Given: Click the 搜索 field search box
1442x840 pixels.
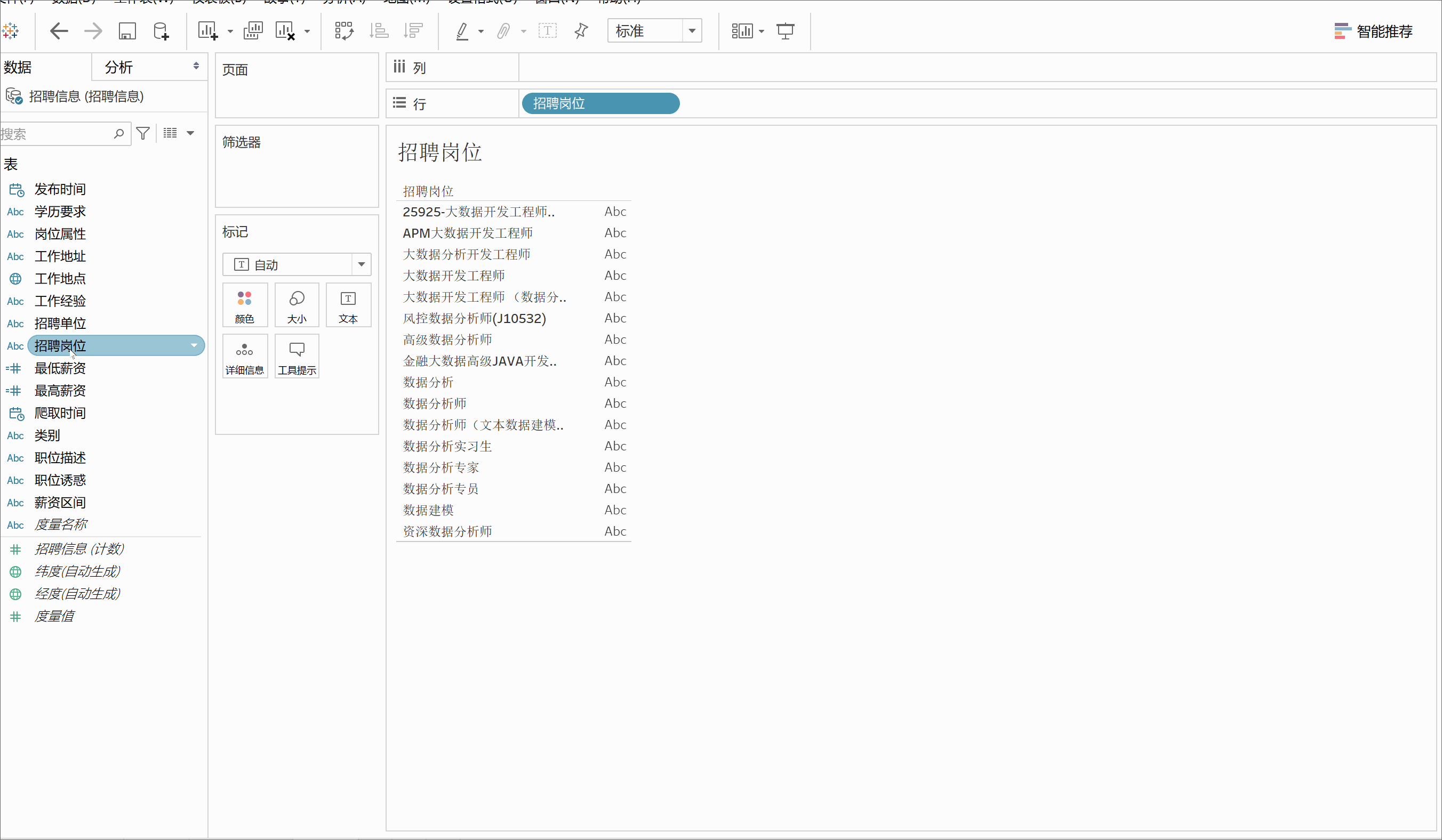Looking at the screenshot, I should [x=57, y=134].
